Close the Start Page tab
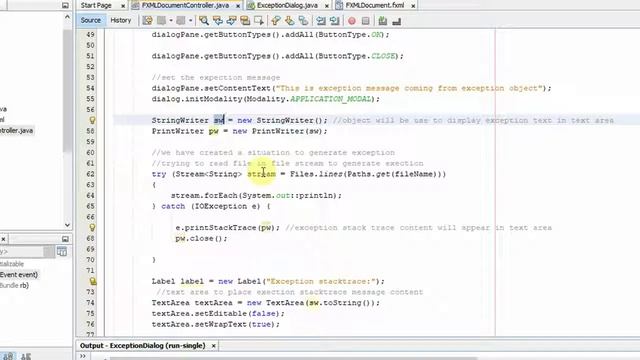 point(123,6)
